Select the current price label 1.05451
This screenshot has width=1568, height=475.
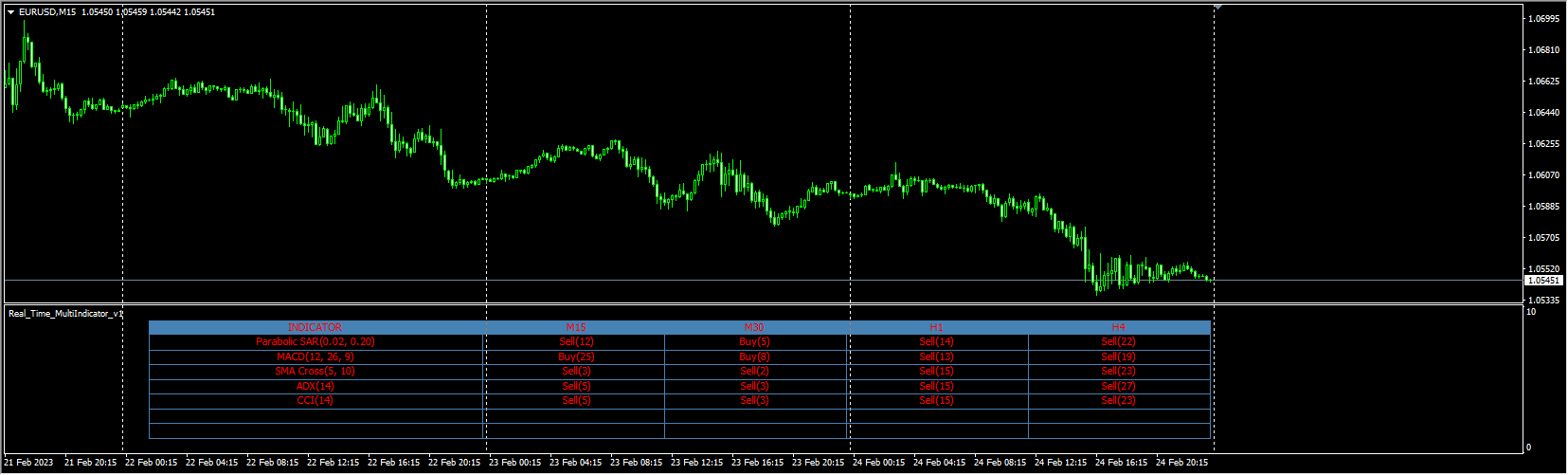[x=1543, y=281]
